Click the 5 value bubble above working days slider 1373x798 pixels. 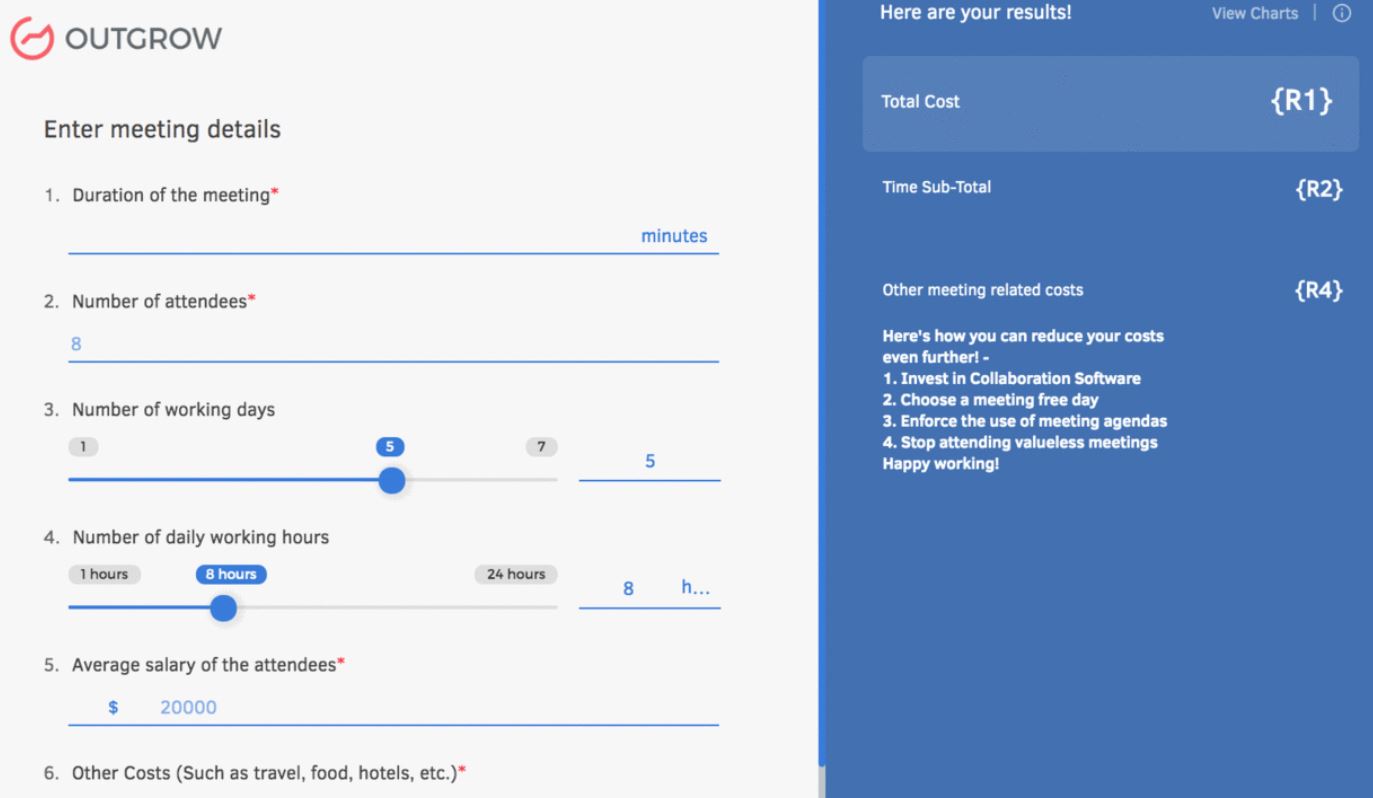(x=390, y=447)
